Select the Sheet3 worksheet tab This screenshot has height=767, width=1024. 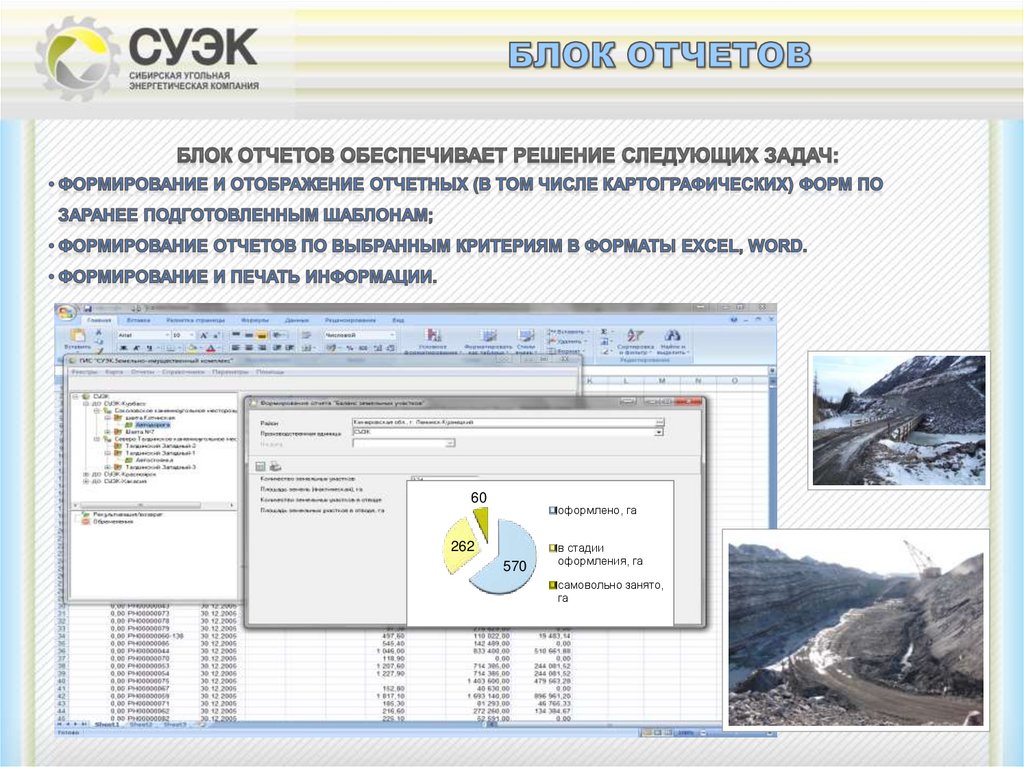[x=175, y=725]
